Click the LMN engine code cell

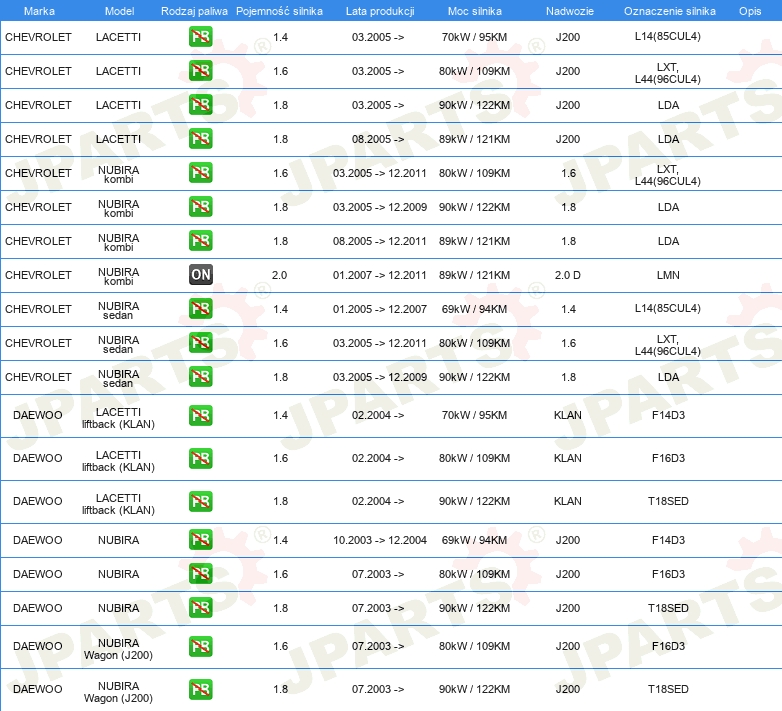pyautogui.click(x=668, y=275)
